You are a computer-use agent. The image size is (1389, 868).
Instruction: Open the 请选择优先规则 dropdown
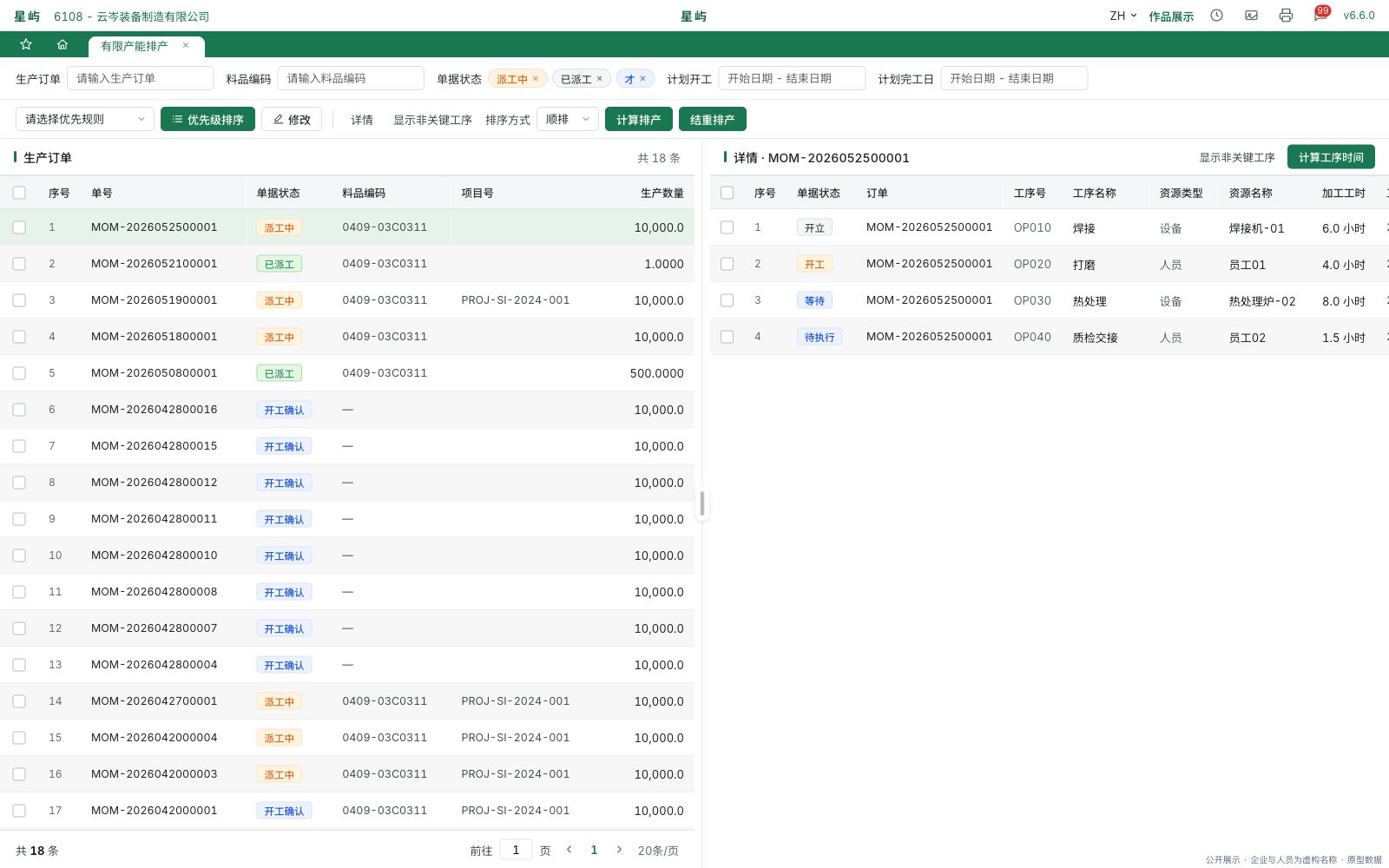(x=85, y=119)
